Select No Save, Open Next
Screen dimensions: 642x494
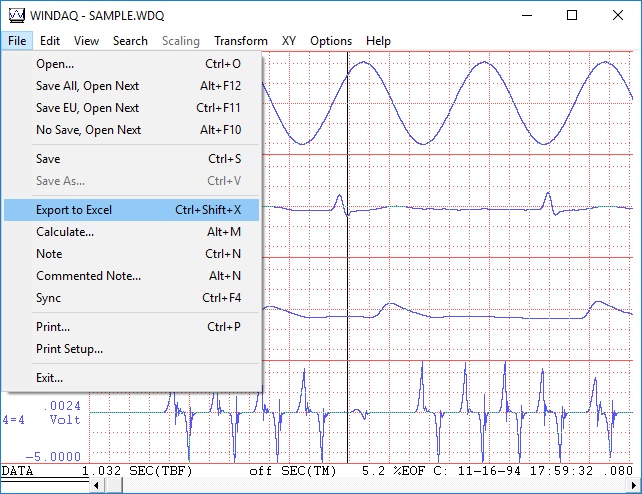(x=131, y=130)
